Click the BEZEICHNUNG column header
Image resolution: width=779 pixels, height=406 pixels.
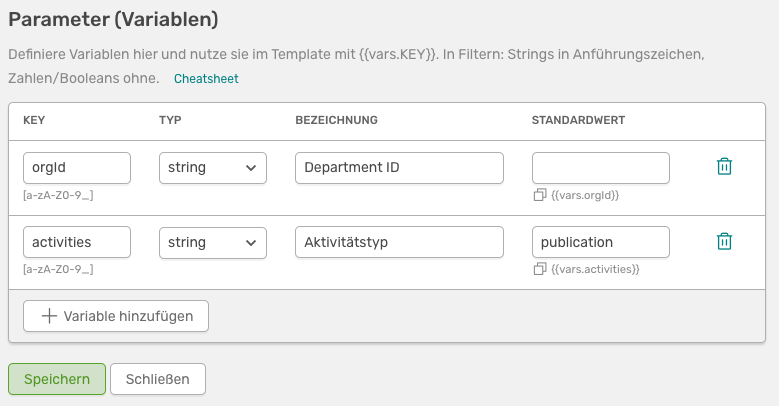(336, 120)
